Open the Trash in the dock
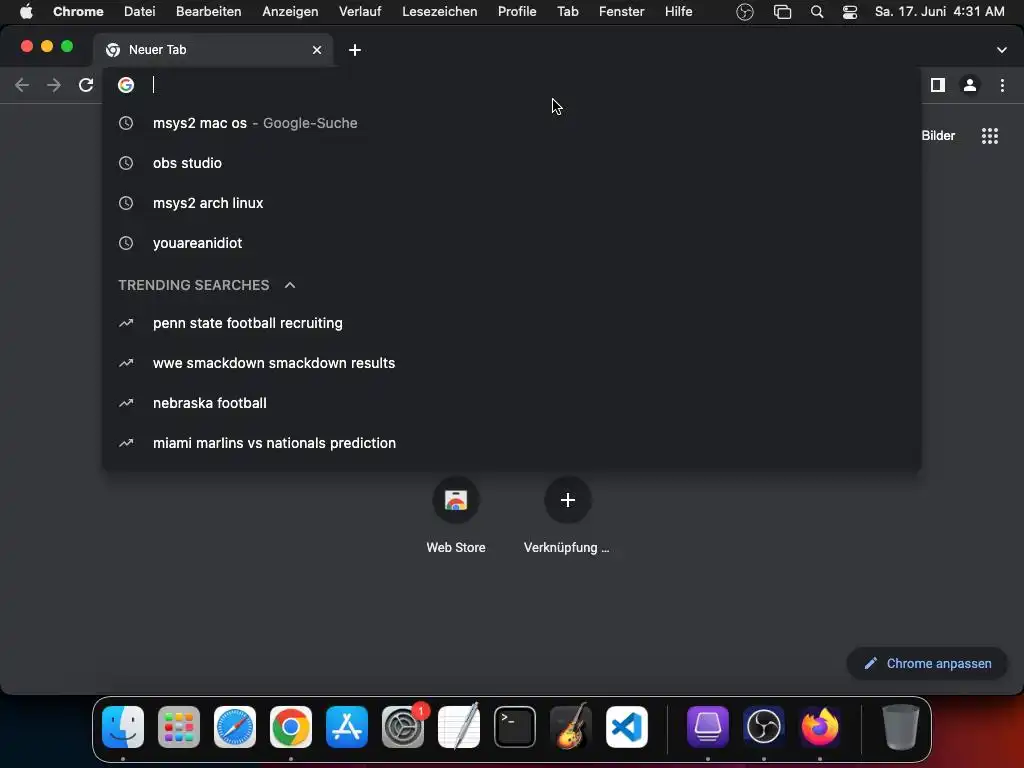Viewport: 1024px width, 768px height. point(901,727)
